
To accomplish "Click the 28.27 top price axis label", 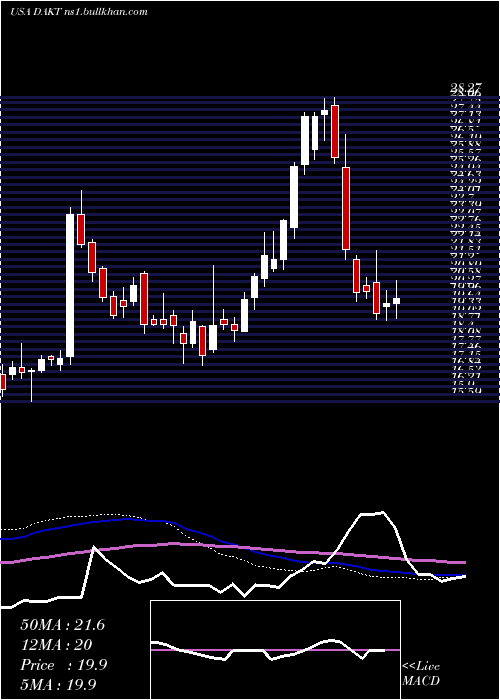I will (x=466, y=88).
